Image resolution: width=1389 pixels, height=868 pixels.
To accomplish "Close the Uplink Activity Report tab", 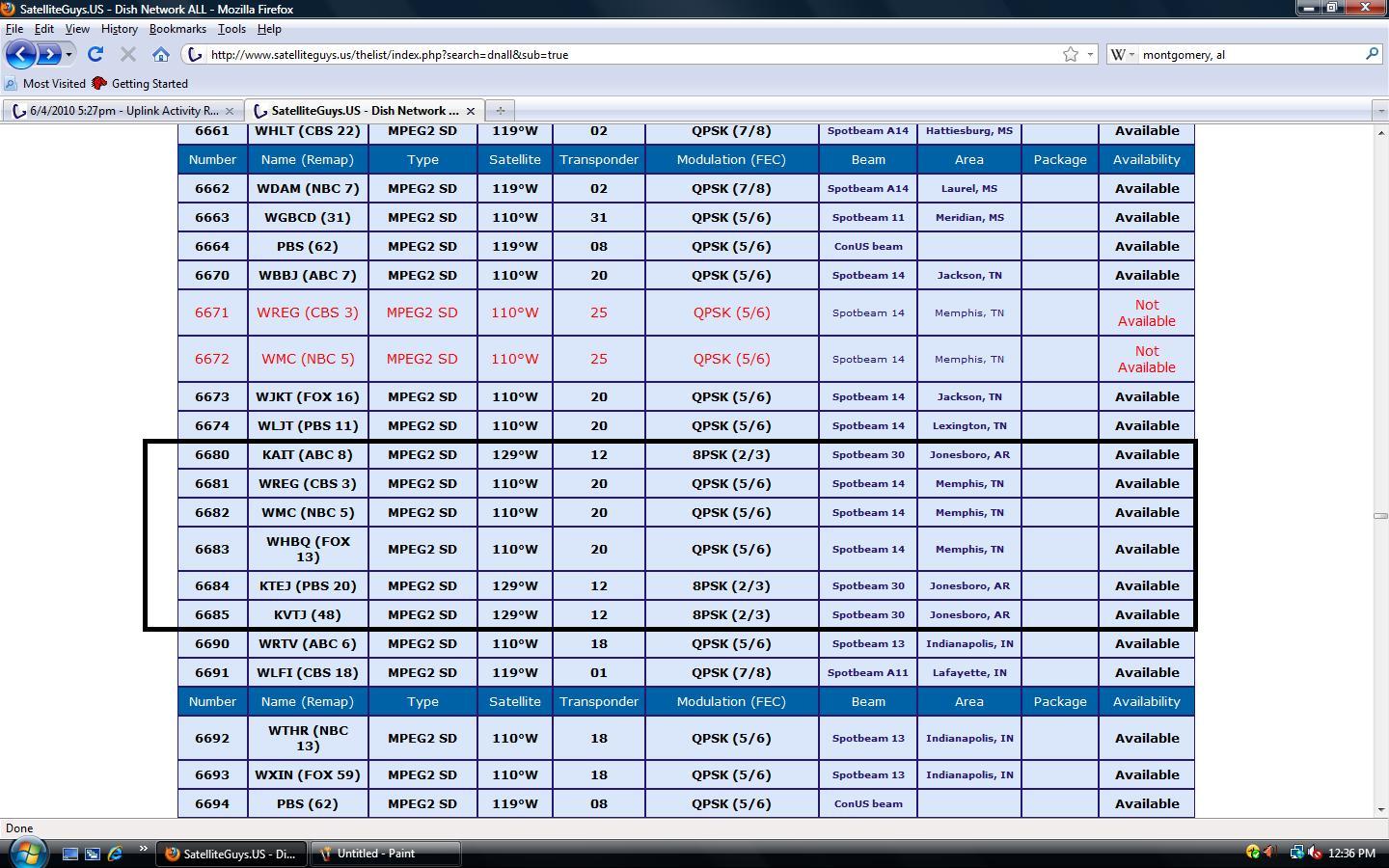I will coord(230,111).
